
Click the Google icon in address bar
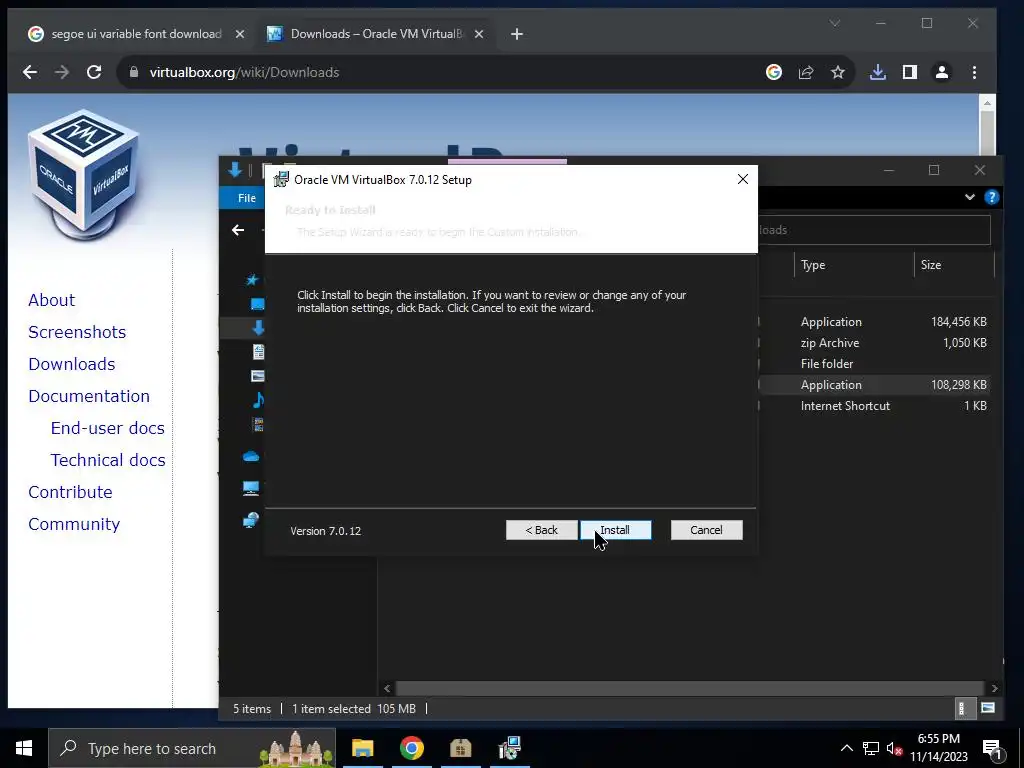(x=774, y=72)
